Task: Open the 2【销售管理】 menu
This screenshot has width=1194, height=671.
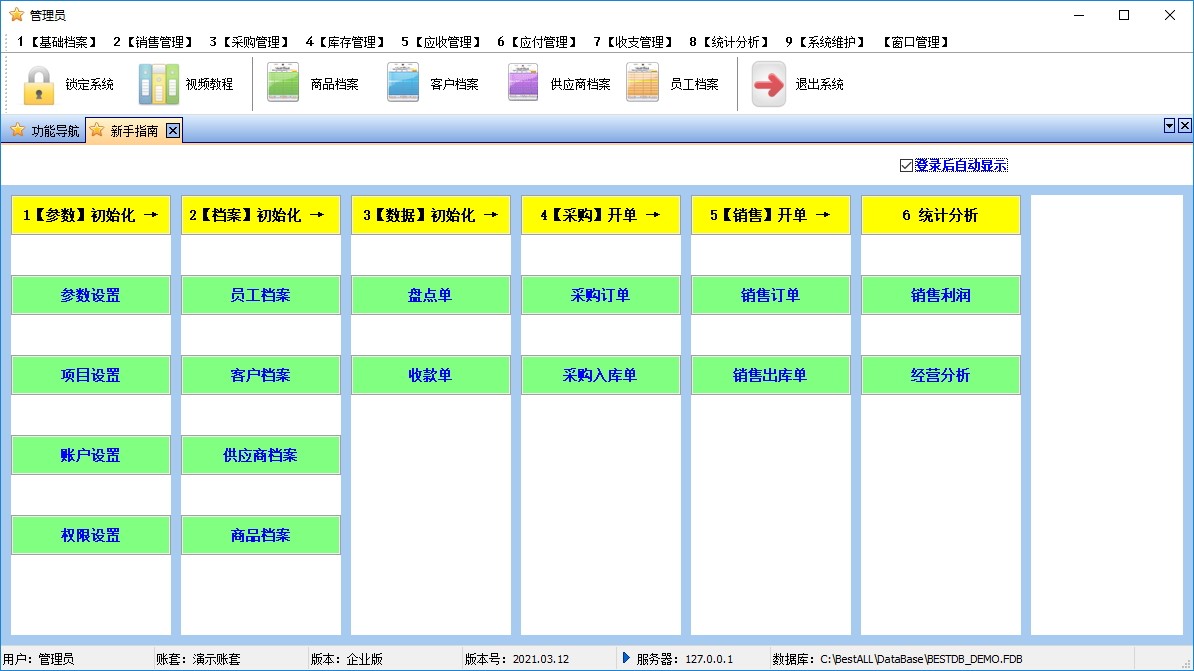Action: [x=152, y=42]
